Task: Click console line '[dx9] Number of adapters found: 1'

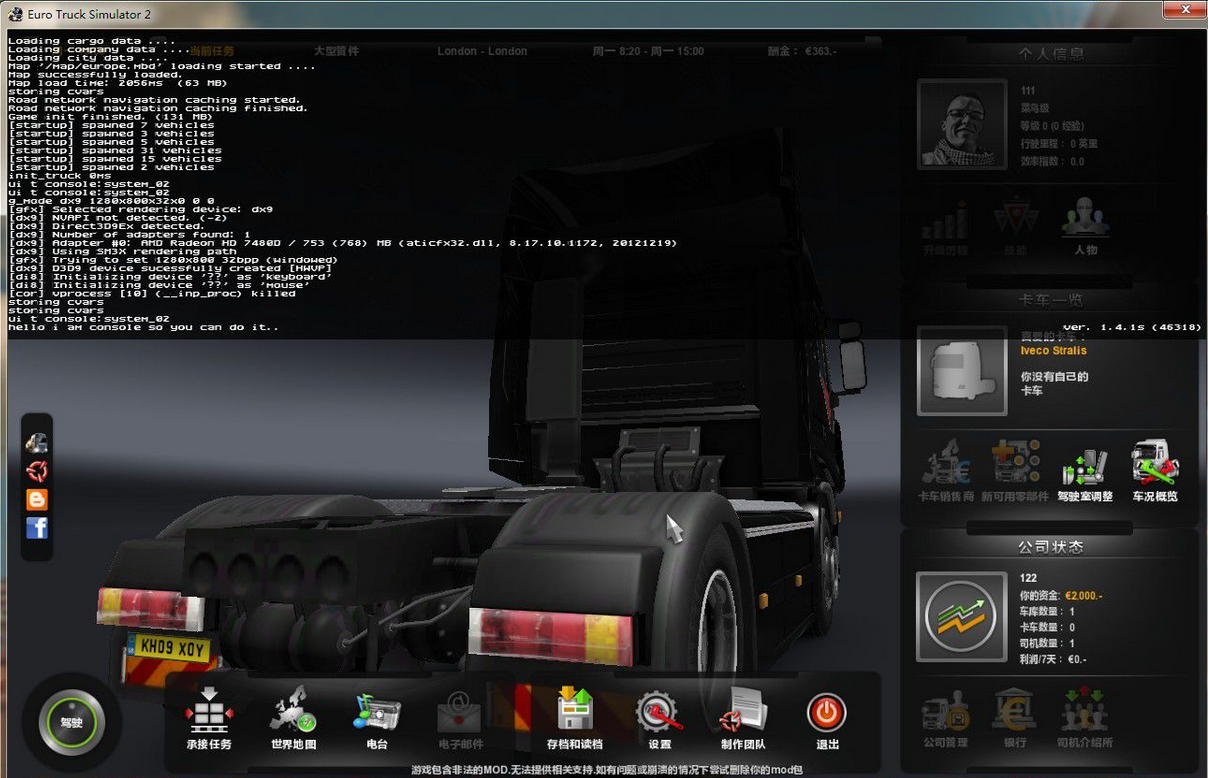Action: (129, 234)
